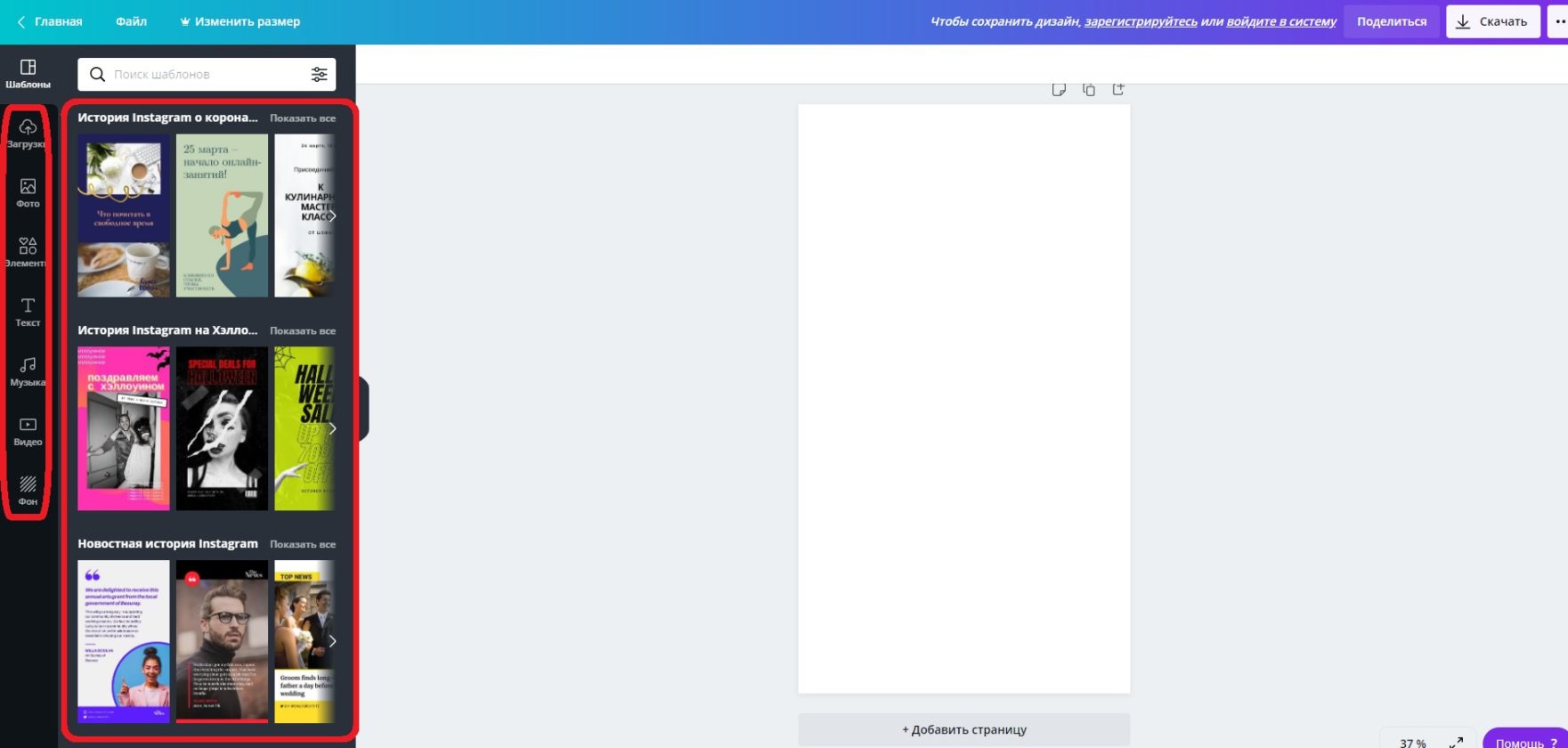The image size is (1568, 748).
Task: Click the История Instagram о корона... heading
Action: 167,118
